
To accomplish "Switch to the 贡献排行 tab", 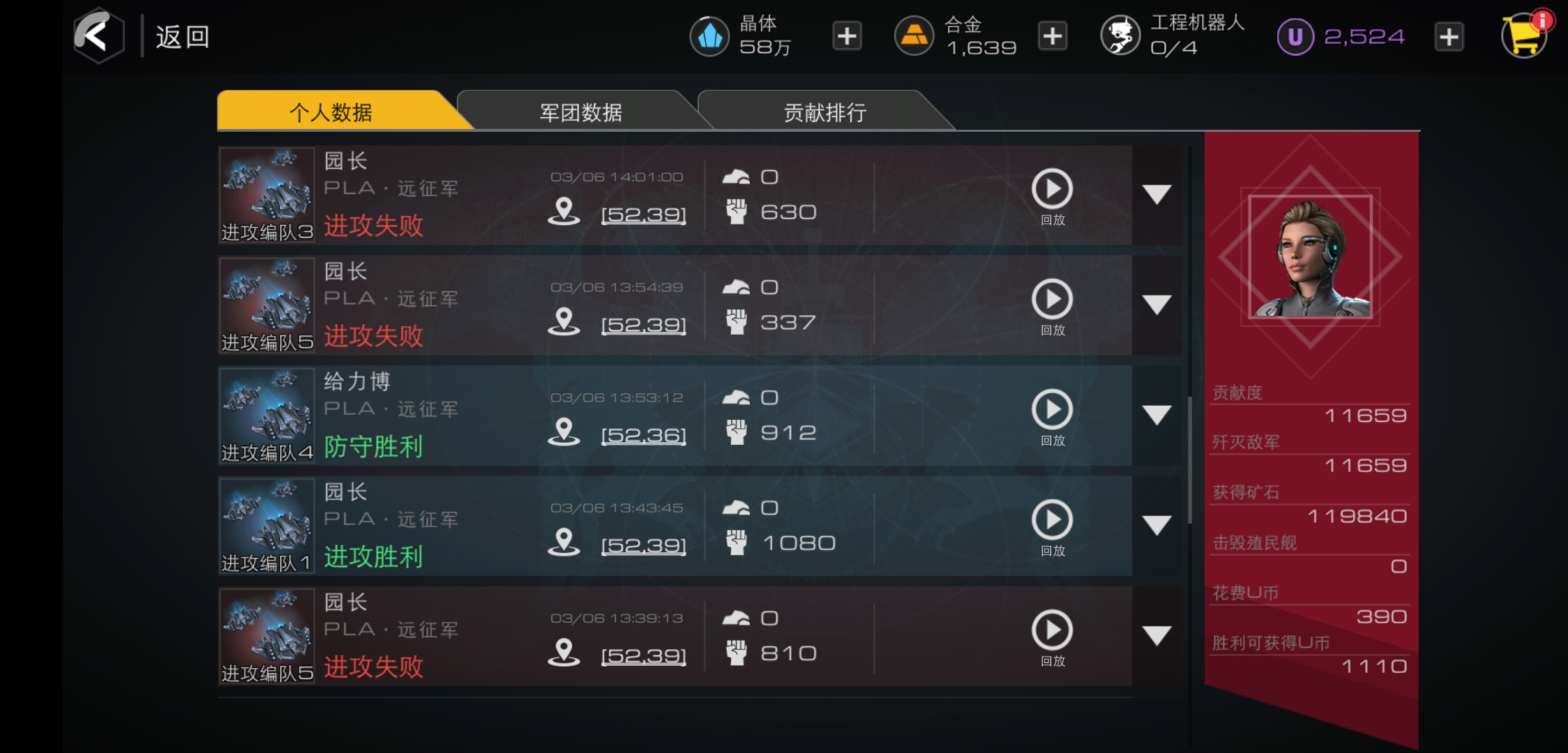I will [x=825, y=111].
